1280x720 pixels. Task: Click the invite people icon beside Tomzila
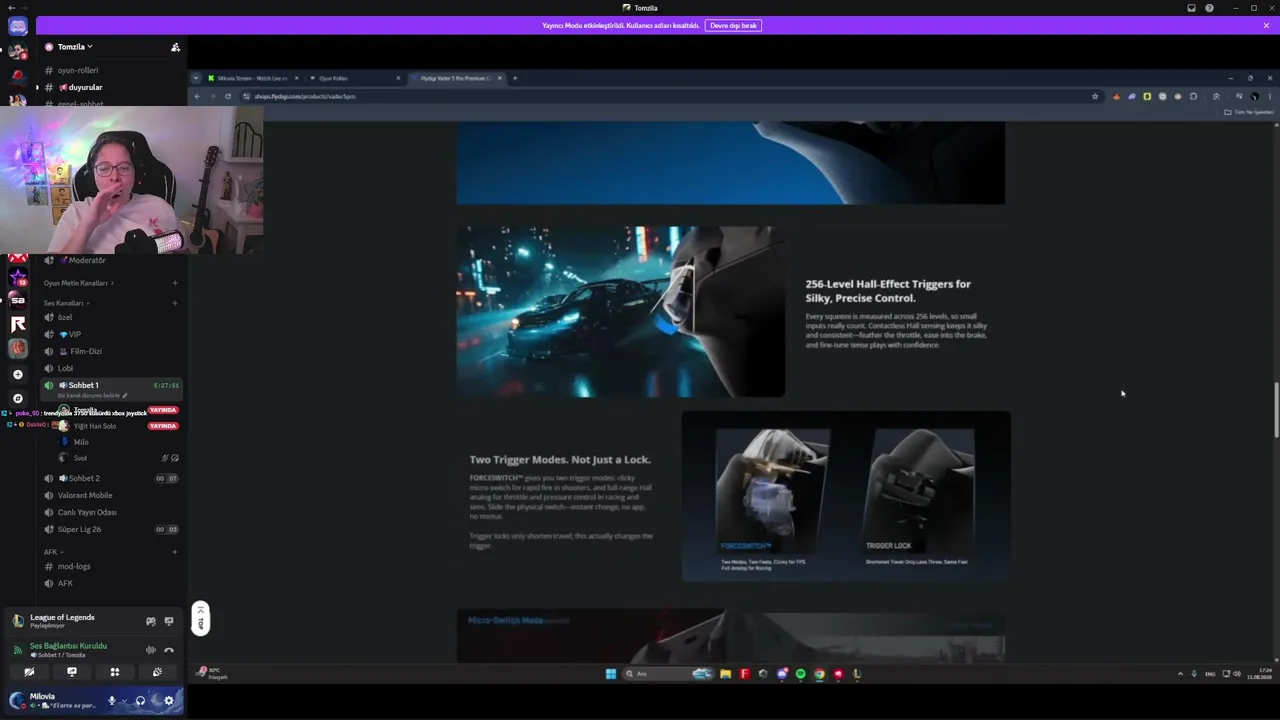(175, 47)
